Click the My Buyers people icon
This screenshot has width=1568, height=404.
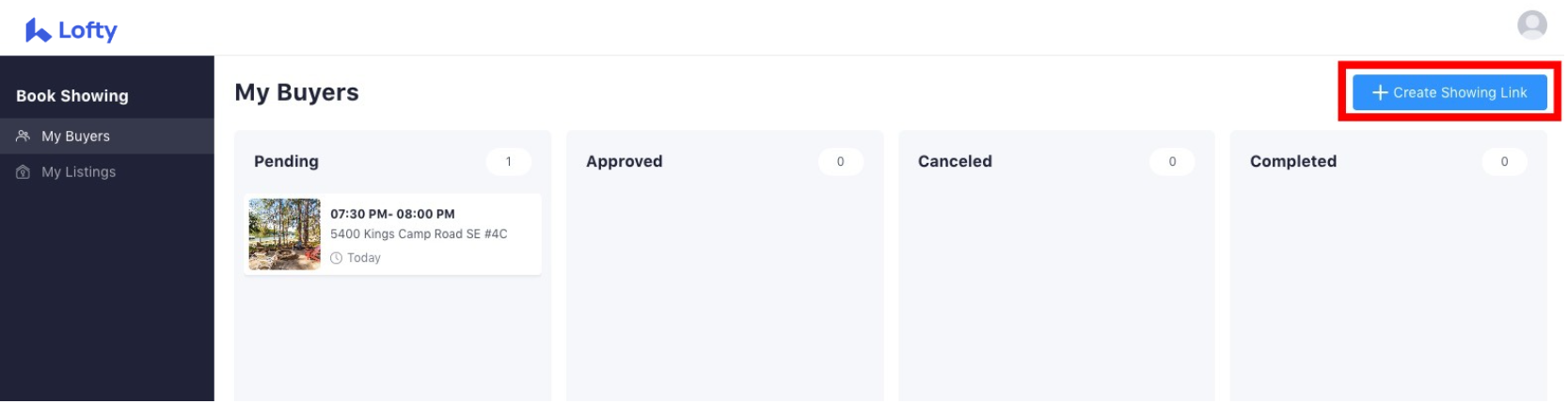pos(24,136)
